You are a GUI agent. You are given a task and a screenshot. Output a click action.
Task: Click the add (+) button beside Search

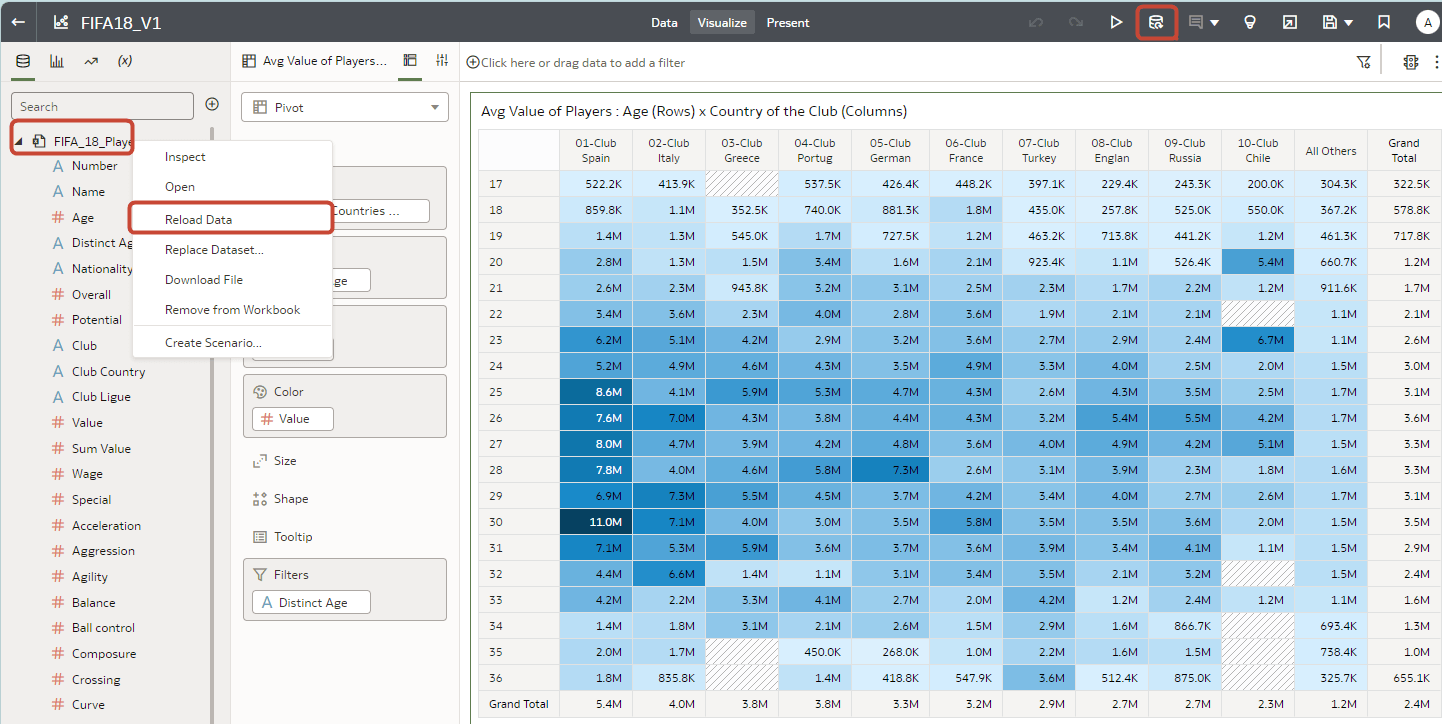click(211, 104)
